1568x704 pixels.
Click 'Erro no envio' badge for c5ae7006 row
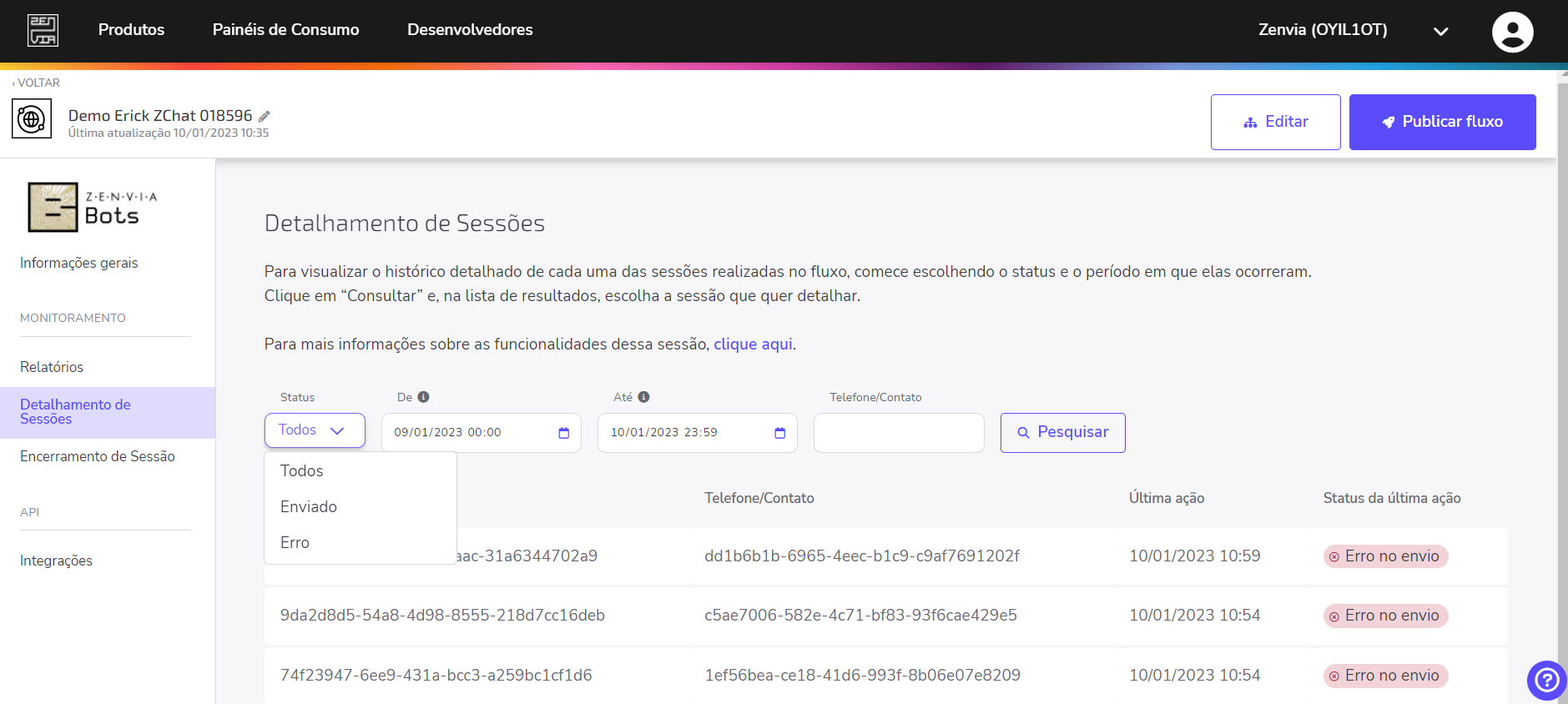tap(1385, 616)
